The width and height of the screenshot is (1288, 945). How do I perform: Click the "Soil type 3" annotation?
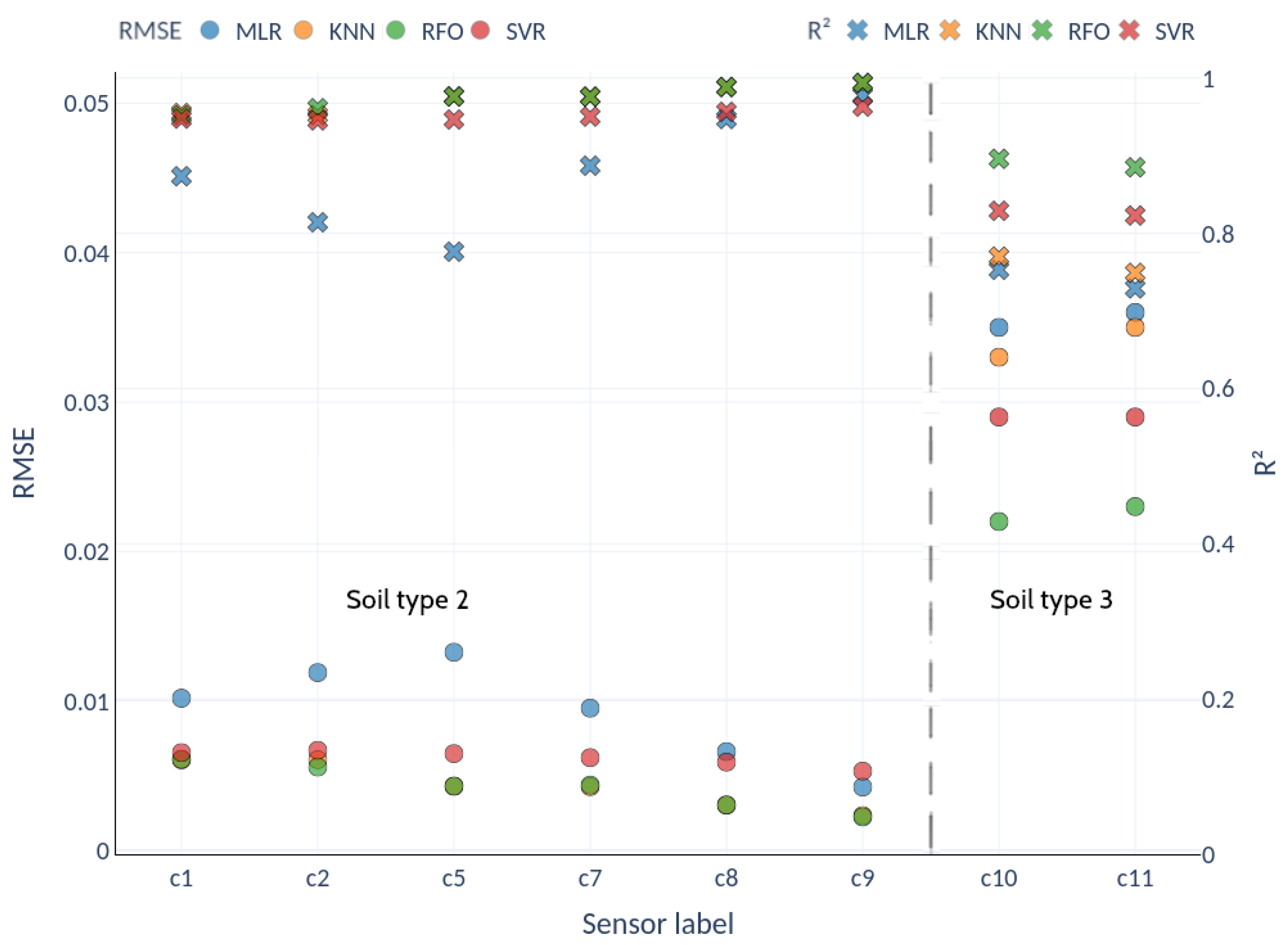click(1051, 600)
